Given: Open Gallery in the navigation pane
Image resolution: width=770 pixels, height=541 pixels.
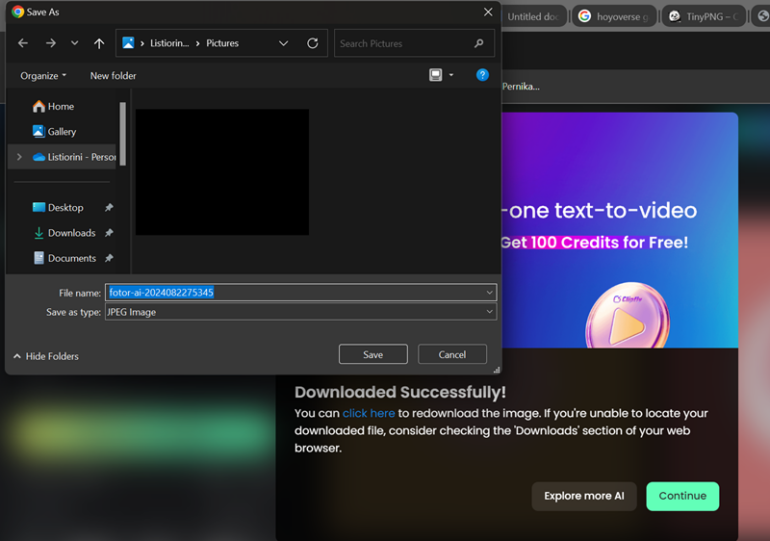Looking at the screenshot, I should click(61, 132).
